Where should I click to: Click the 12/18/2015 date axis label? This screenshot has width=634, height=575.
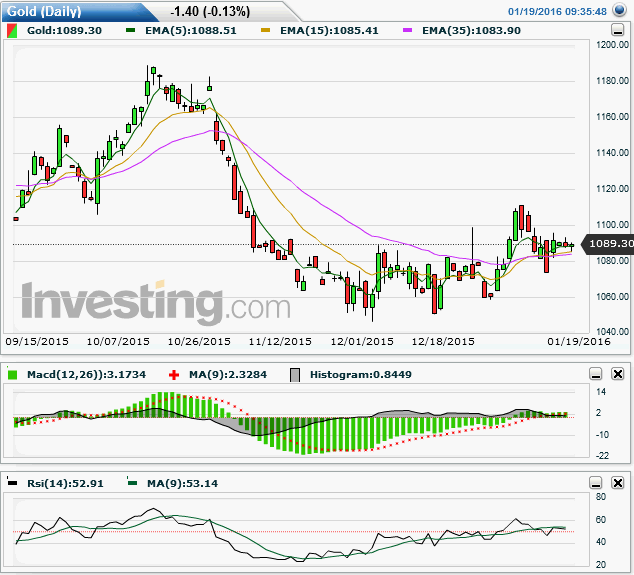pyautogui.click(x=443, y=342)
